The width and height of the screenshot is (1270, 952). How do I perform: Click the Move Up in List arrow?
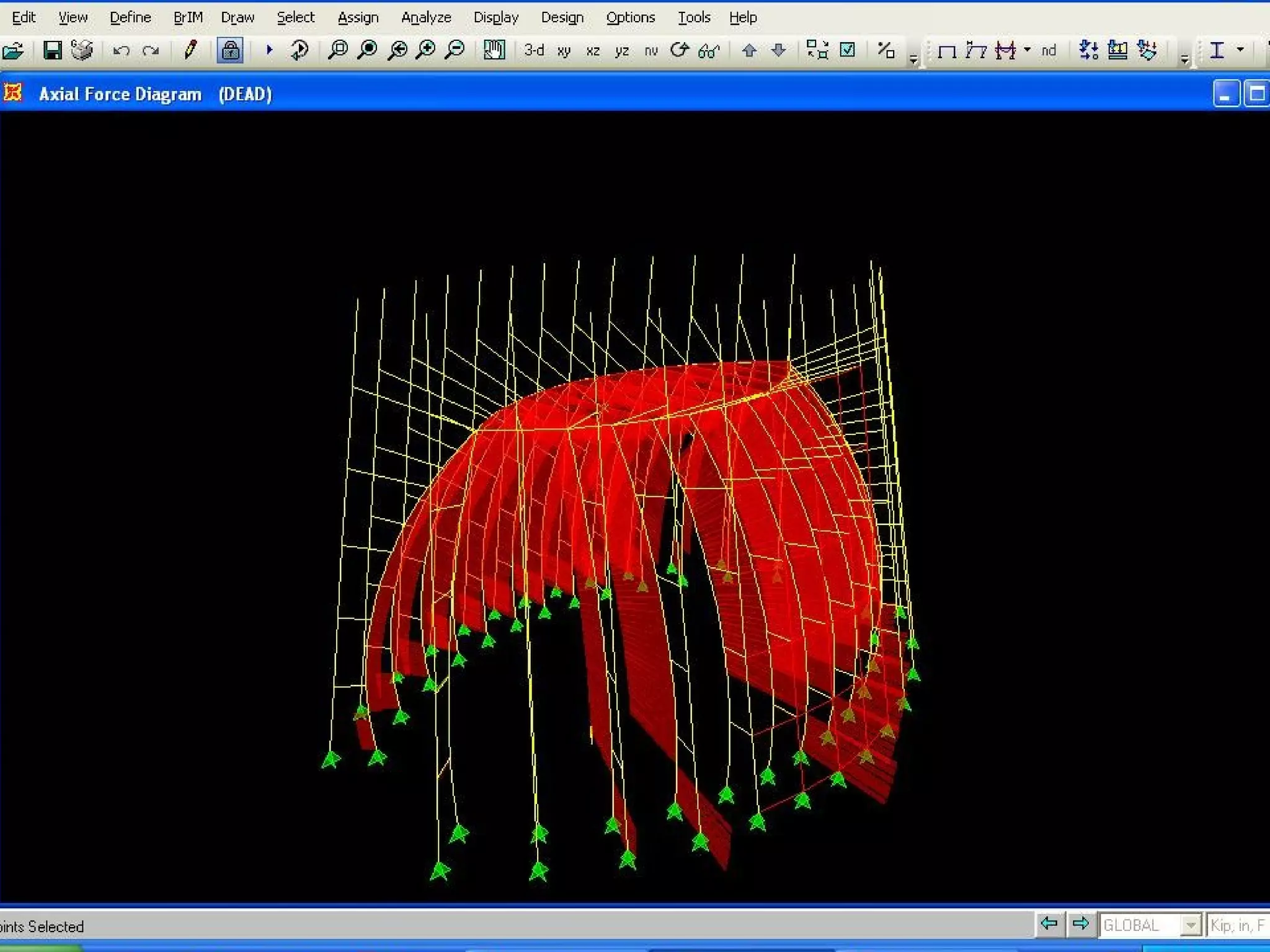pyautogui.click(x=749, y=50)
